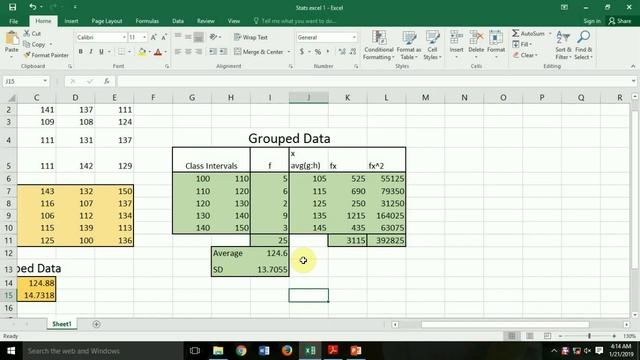640x360 pixels.
Task: Open the Clear eraser dropdown
Action: 526,55
